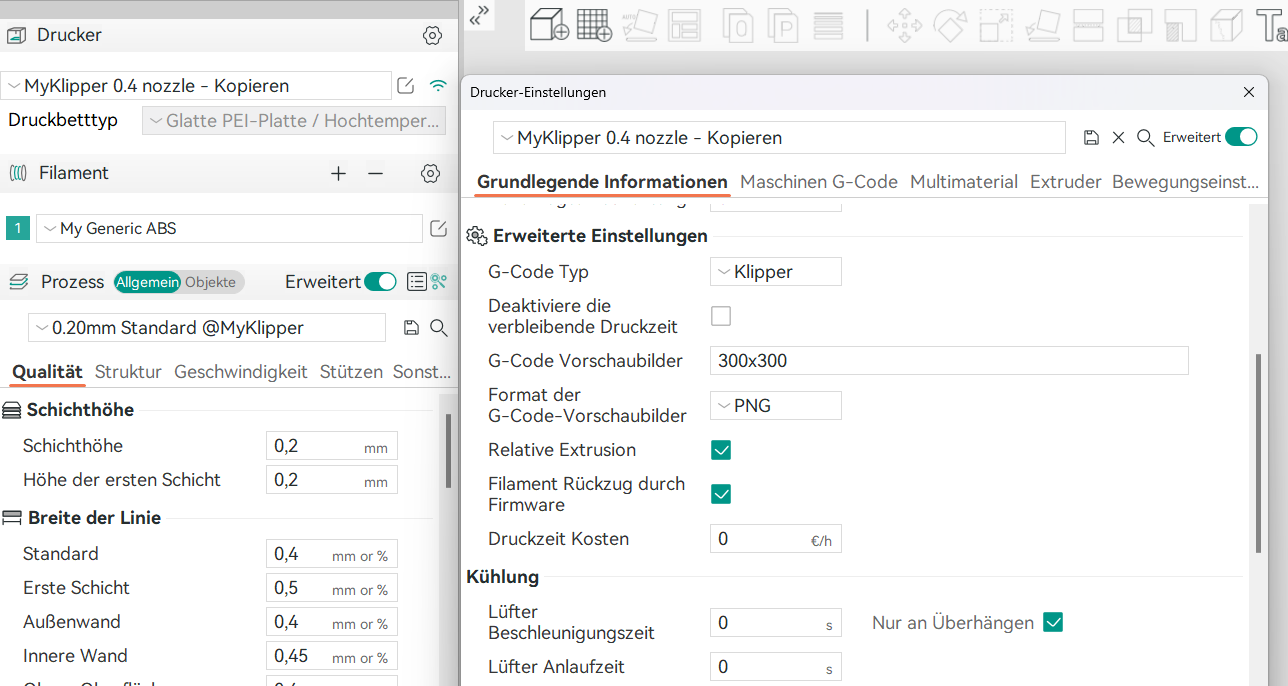Click Schichthöhe 0,2 mm field

(x=332, y=446)
